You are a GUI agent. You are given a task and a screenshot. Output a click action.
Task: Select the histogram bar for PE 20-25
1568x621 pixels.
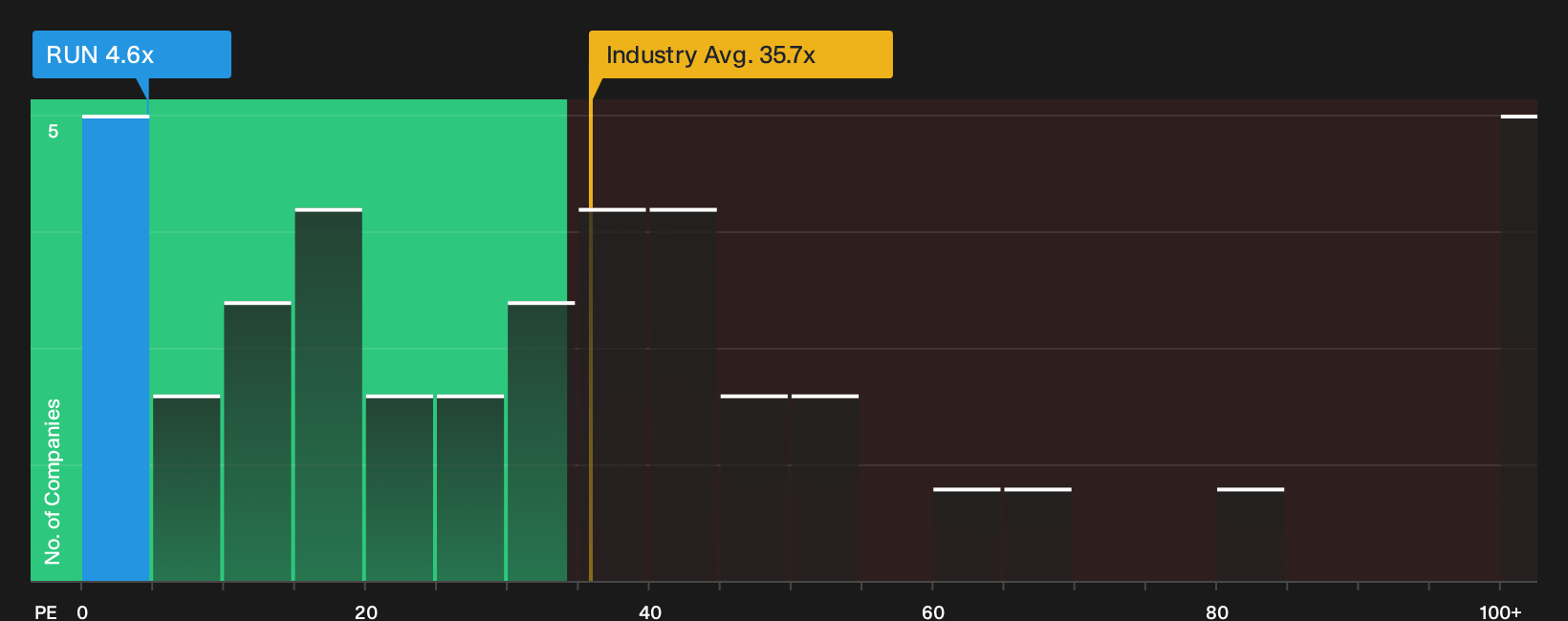pyautogui.click(x=400, y=488)
